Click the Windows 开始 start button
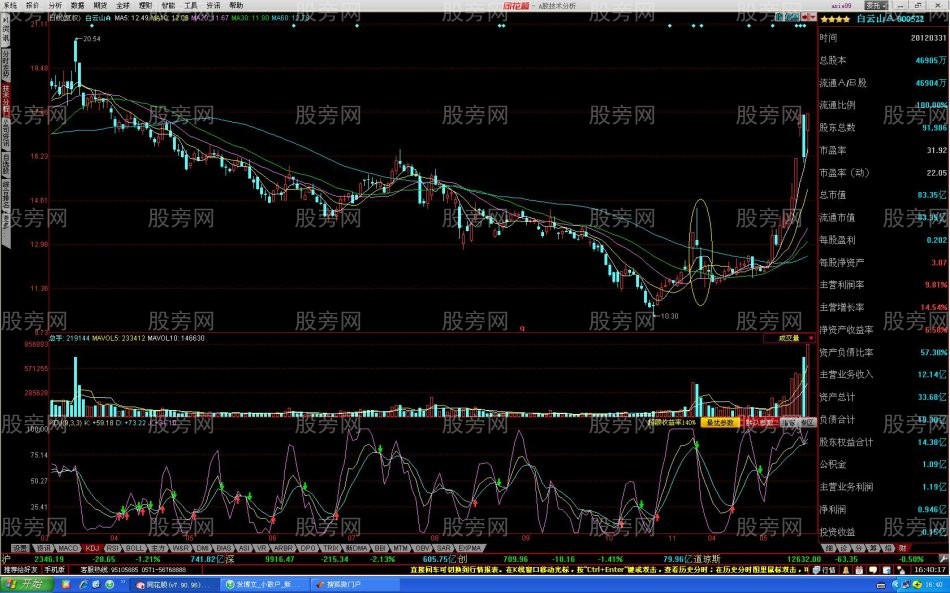 point(27,585)
